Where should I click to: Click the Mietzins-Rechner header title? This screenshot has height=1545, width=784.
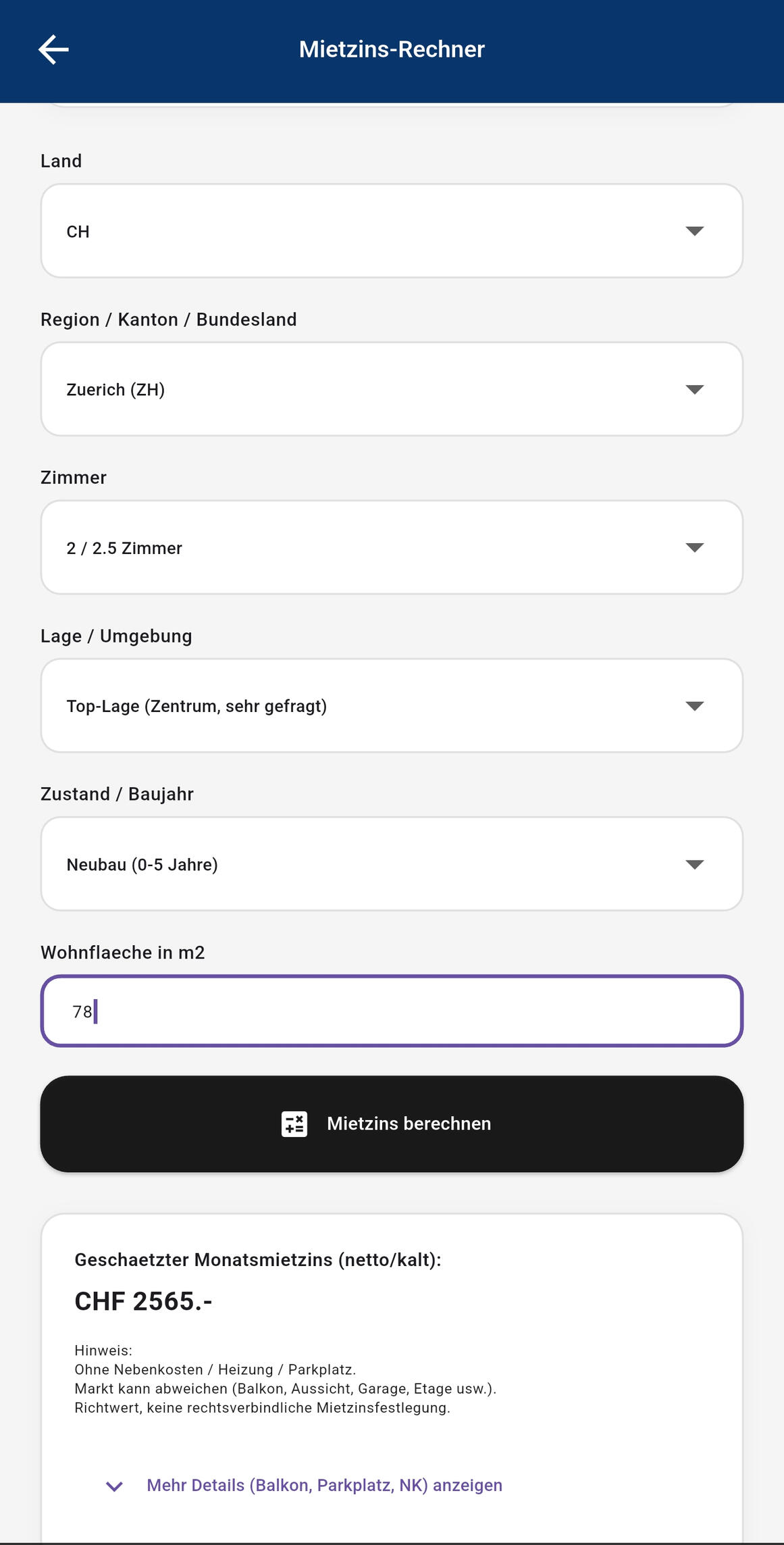392,49
